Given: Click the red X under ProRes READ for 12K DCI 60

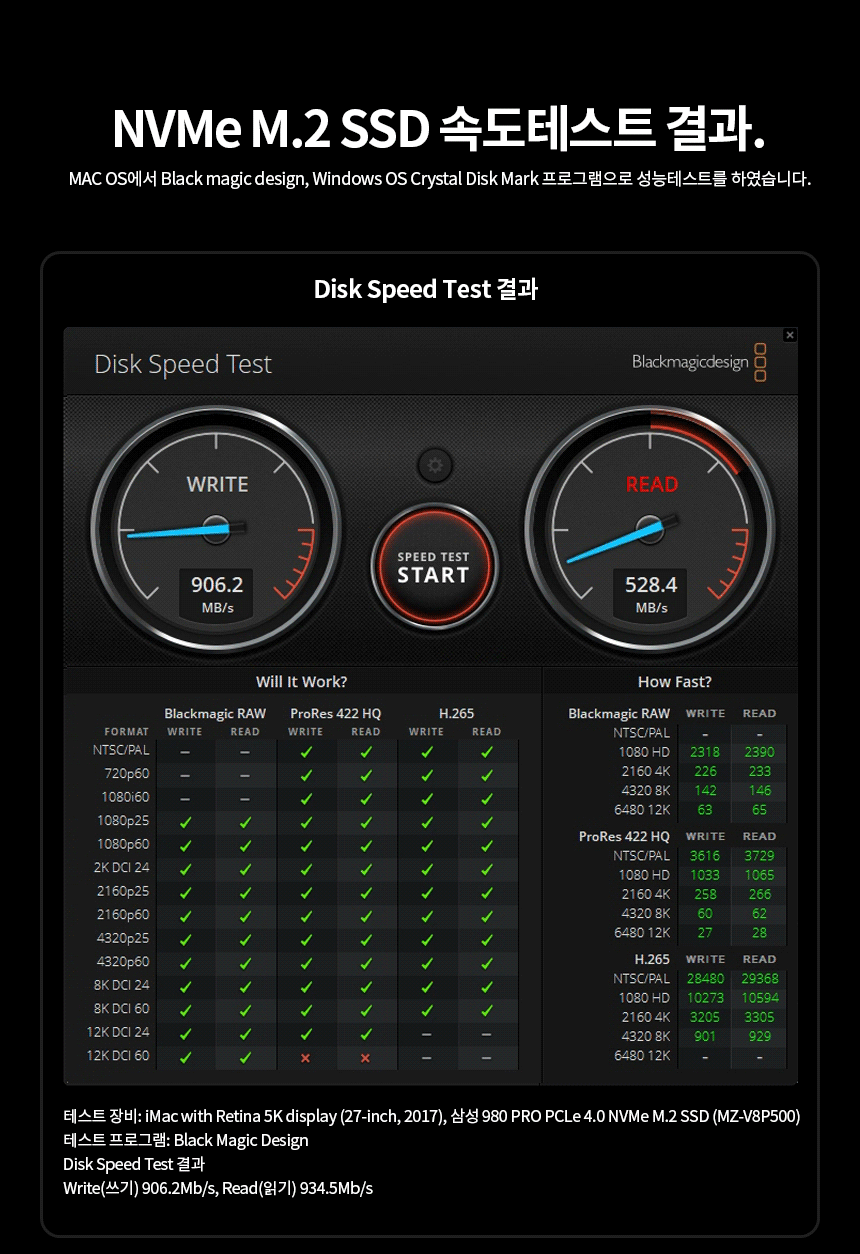Looking at the screenshot, I should pos(366,1057).
